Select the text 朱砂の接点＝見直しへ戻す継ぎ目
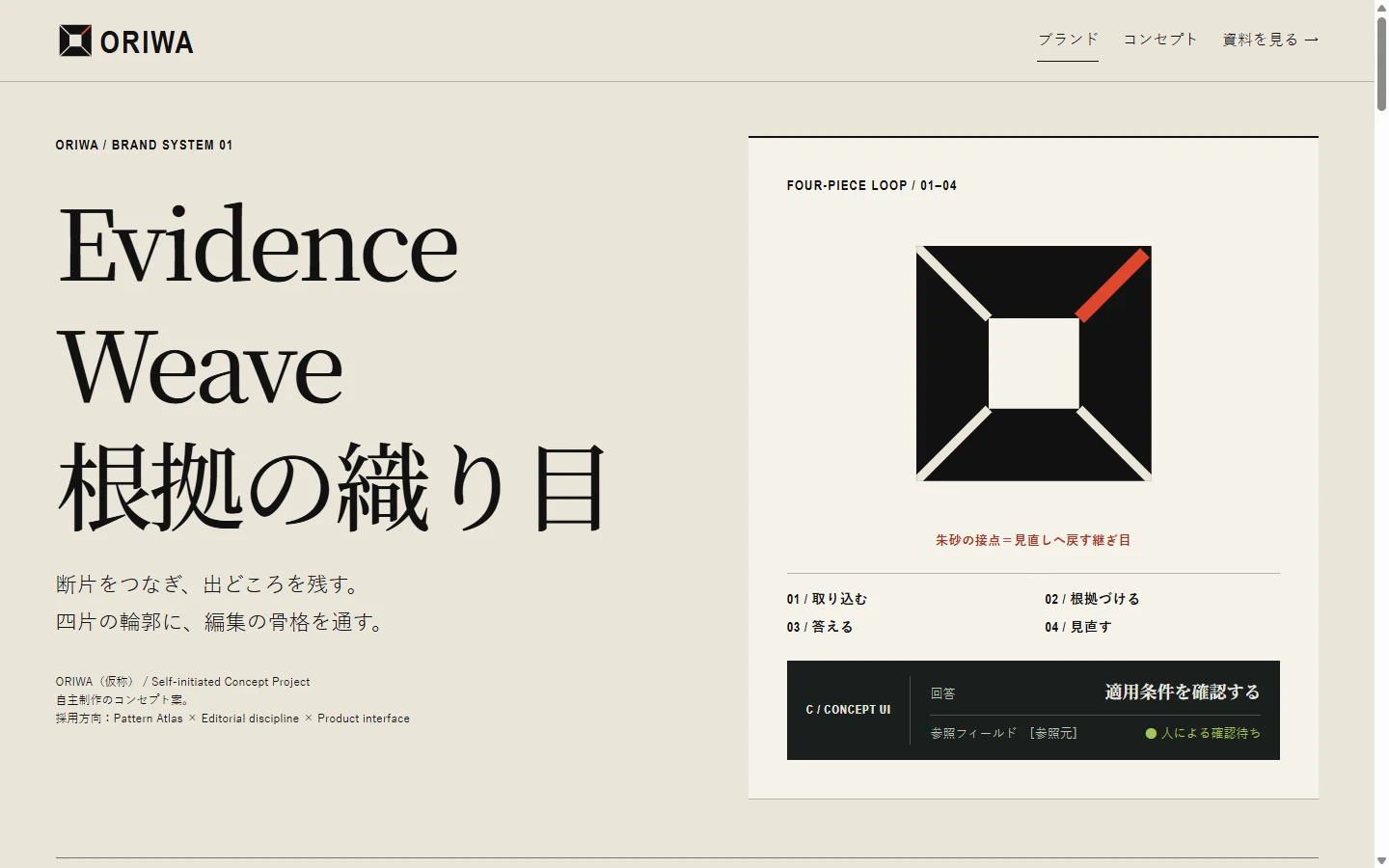The image size is (1389, 868). pos(1033,540)
